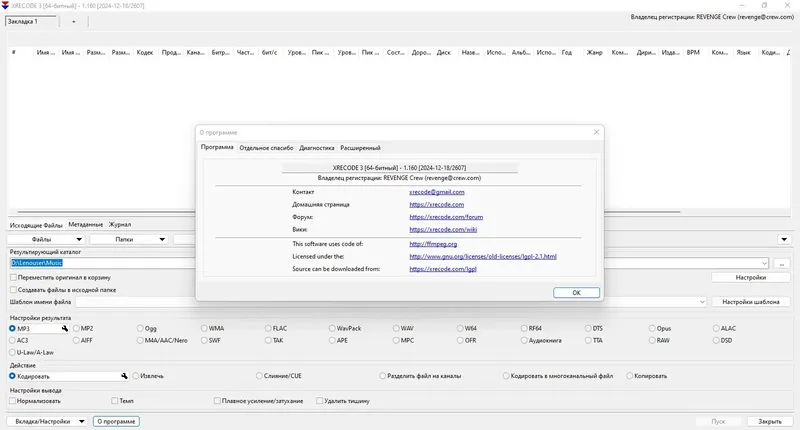Image resolution: width=800 pixels, height=430 pixels.
Task: Switch to the Метаданные tab
Action: (x=85, y=225)
